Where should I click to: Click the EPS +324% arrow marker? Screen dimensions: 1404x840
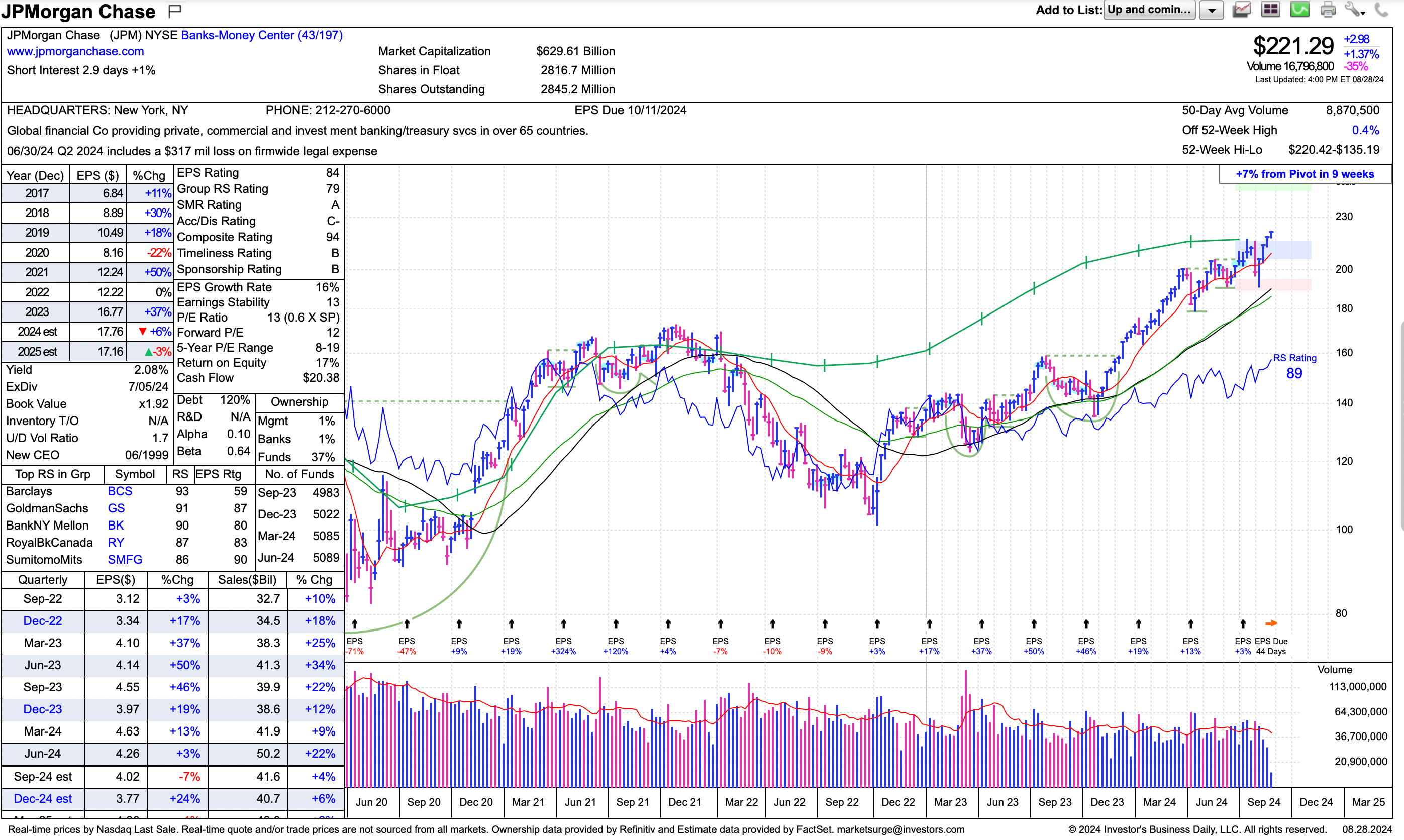[563, 624]
